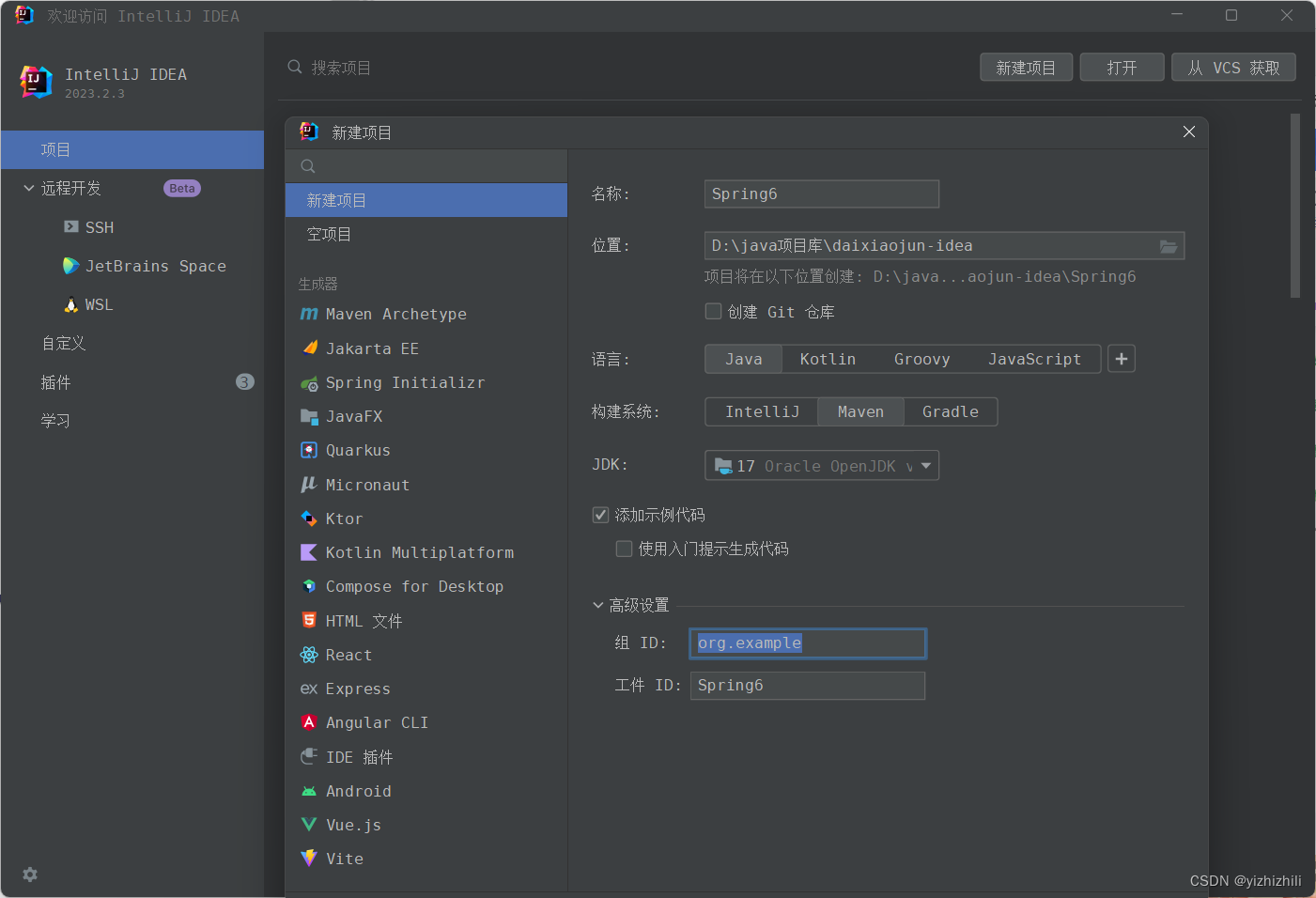Select the Vue.js generator
Screen dimensions: 1316x898
353,825
